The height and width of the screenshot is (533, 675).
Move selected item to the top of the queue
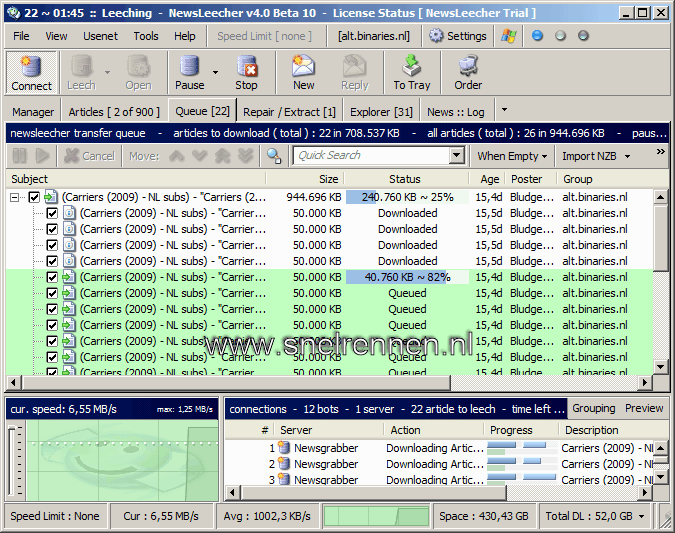(x=222, y=156)
